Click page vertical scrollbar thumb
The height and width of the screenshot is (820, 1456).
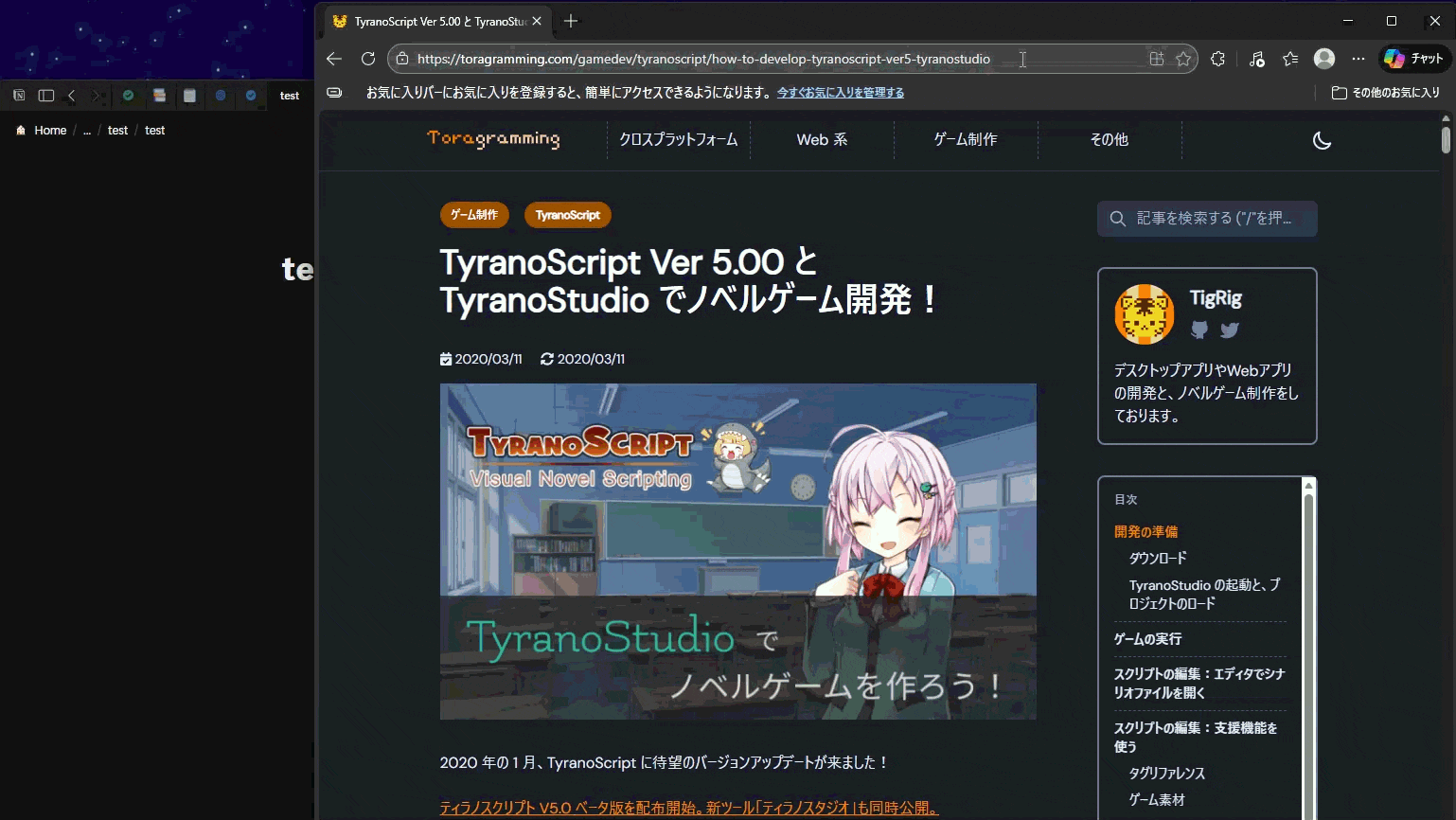pos(1446,138)
